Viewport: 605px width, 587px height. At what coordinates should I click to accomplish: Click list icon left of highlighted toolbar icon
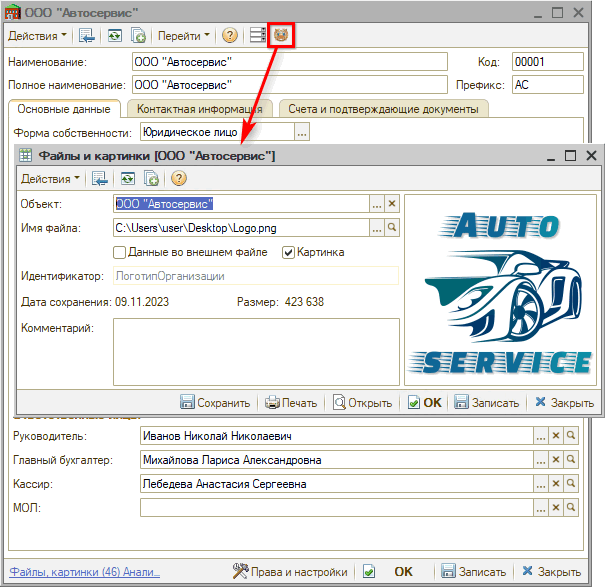[258, 35]
